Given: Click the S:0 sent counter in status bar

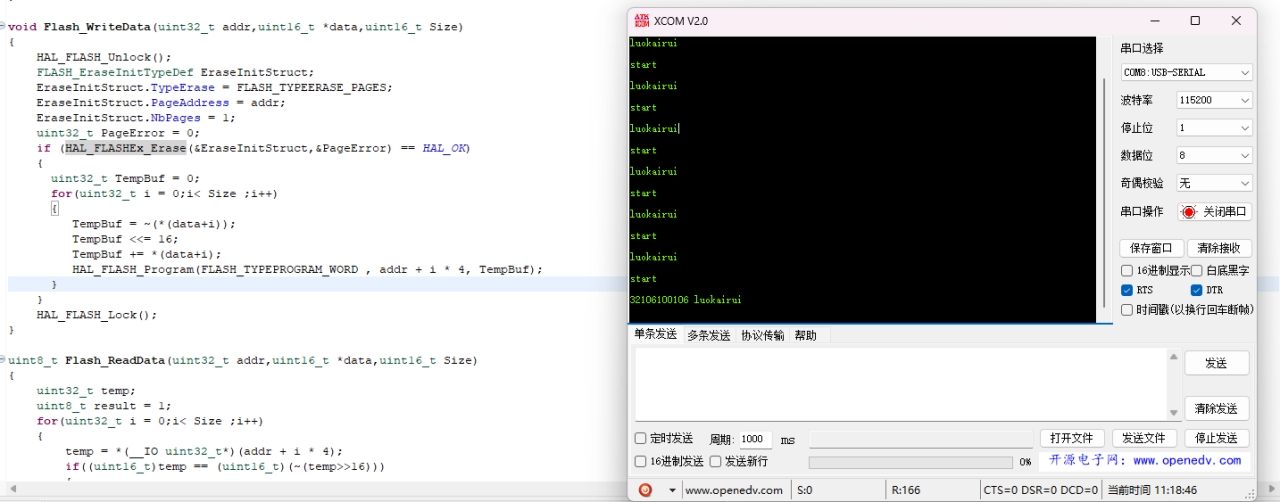Looking at the screenshot, I should [804, 490].
